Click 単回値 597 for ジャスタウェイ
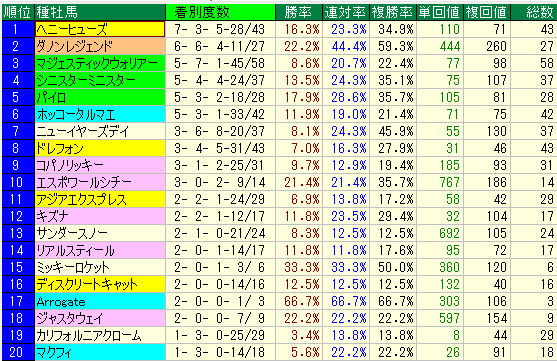Image resolution: width=557 pixels, height=361 pixels. point(449,318)
